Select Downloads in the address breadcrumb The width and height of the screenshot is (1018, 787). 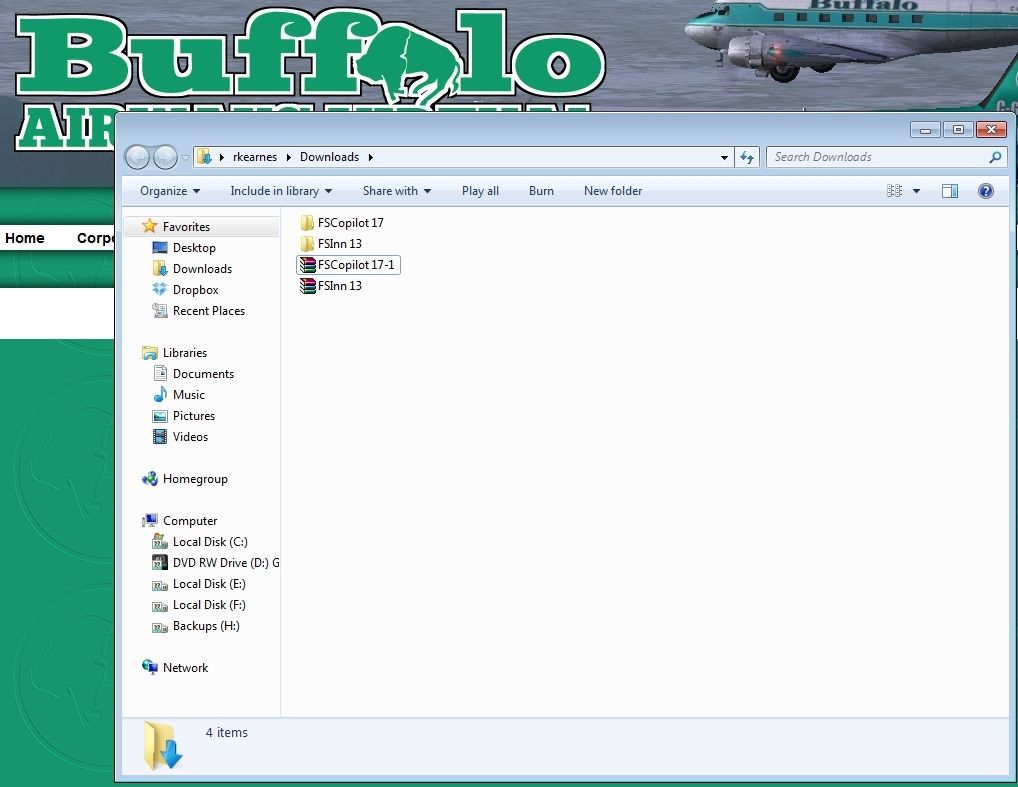[329, 157]
